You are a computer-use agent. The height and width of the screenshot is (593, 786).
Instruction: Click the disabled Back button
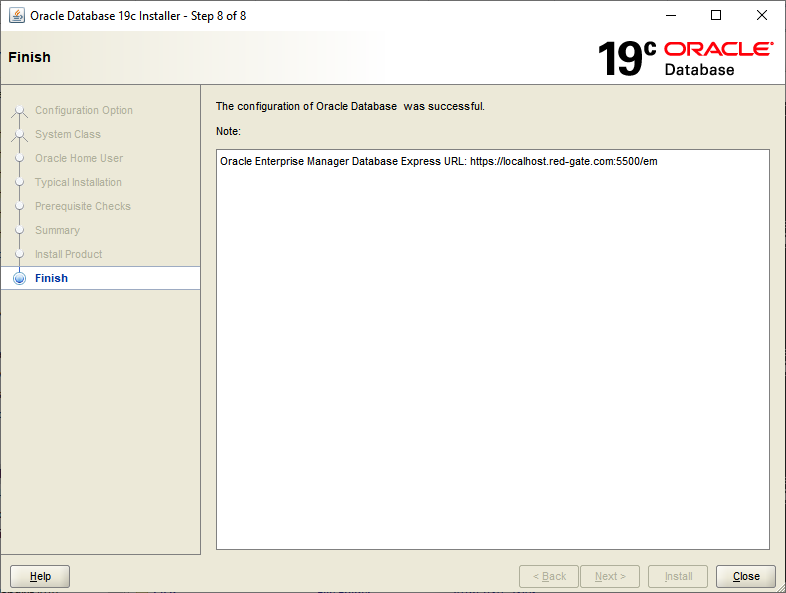[549, 576]
